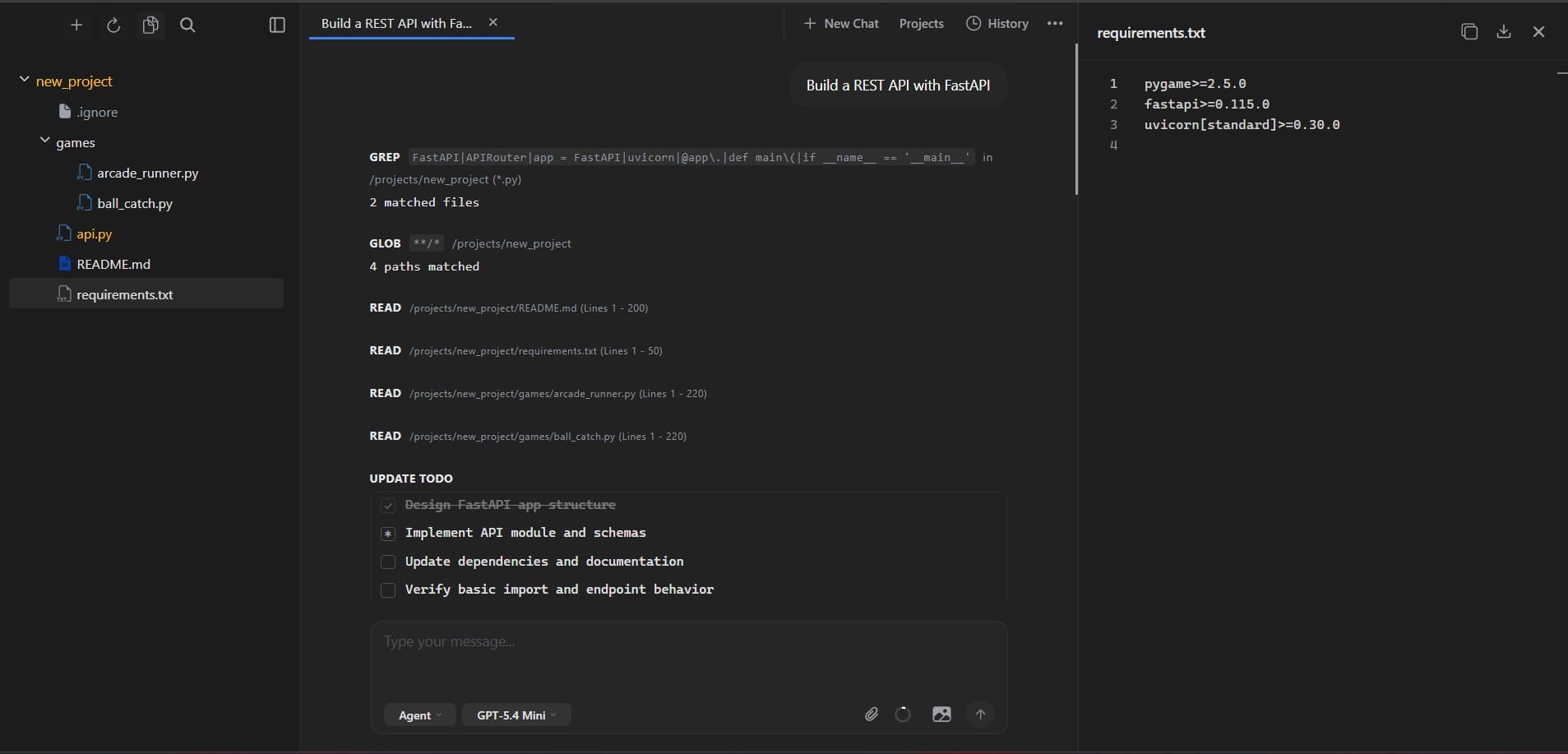Open the three-dot more options menu

(x=1055, y=24)
